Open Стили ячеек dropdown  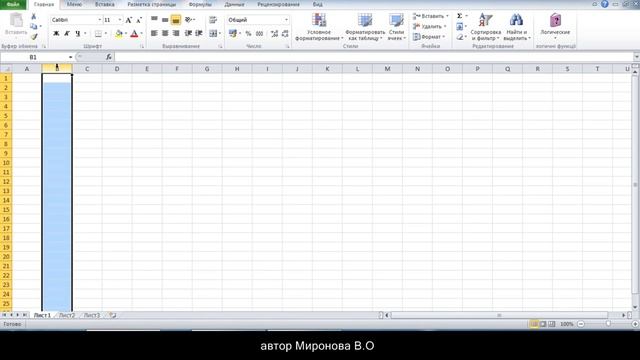[x=396, y=27]
